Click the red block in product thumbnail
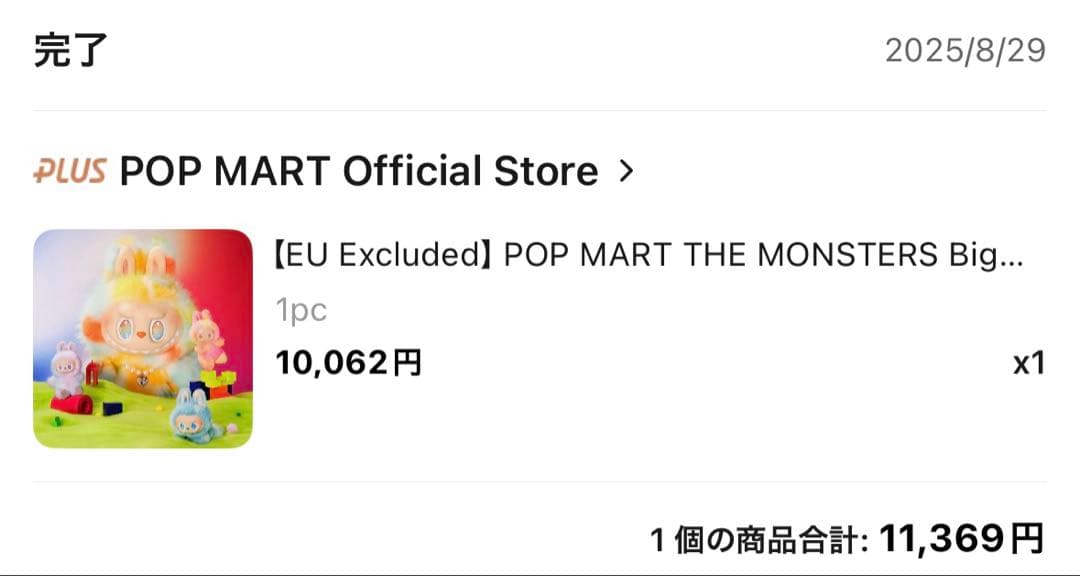1080x576 pixels. (74, 405)
